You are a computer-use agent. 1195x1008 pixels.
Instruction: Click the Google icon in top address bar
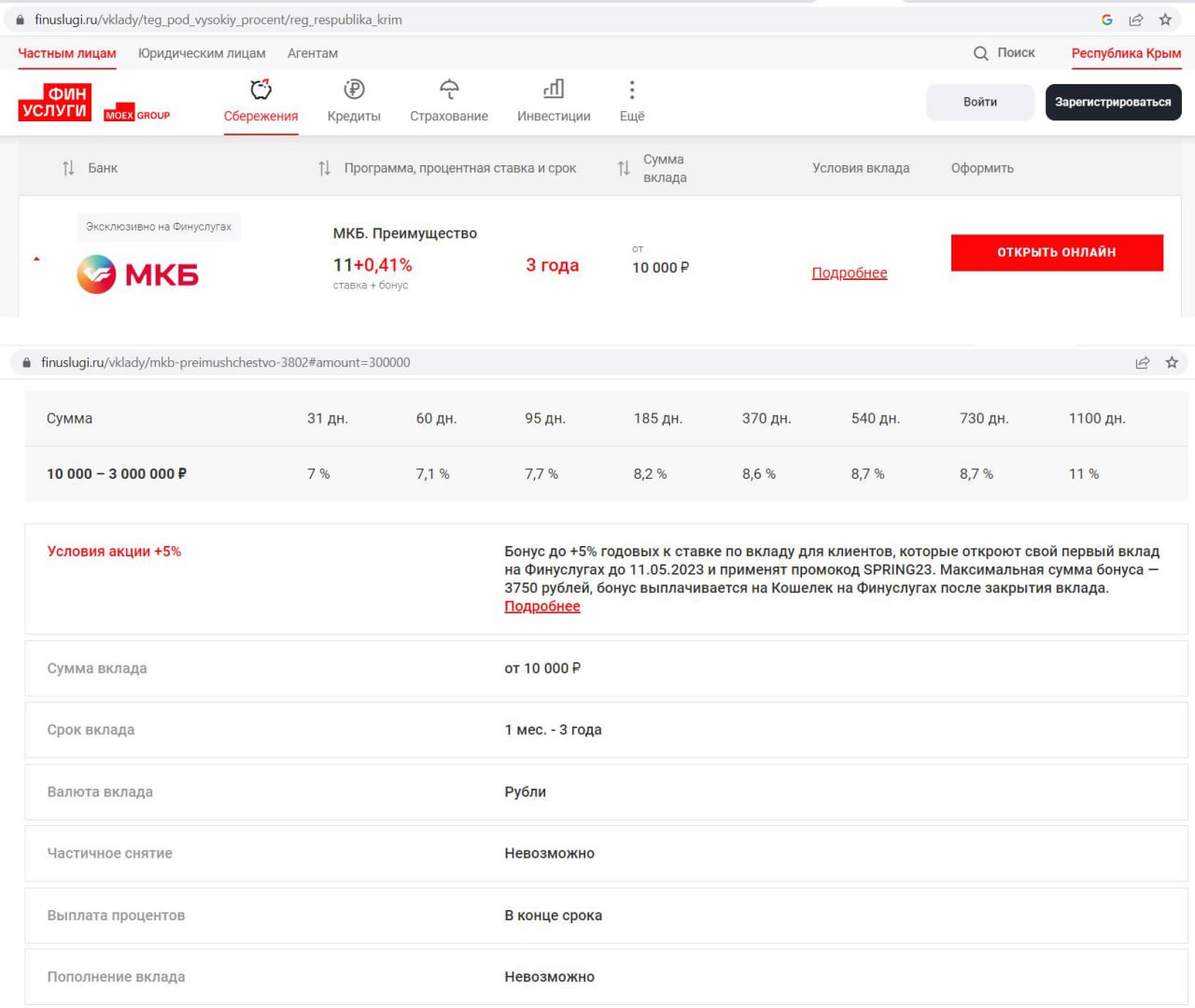pos(1106,20)
